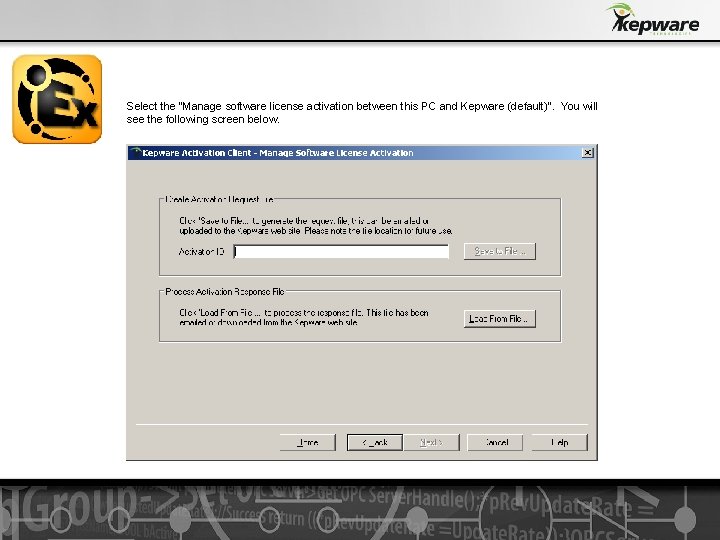720x540 pixels.
Task: Click the disabled Next button
Action: click(x=432, y=443)
